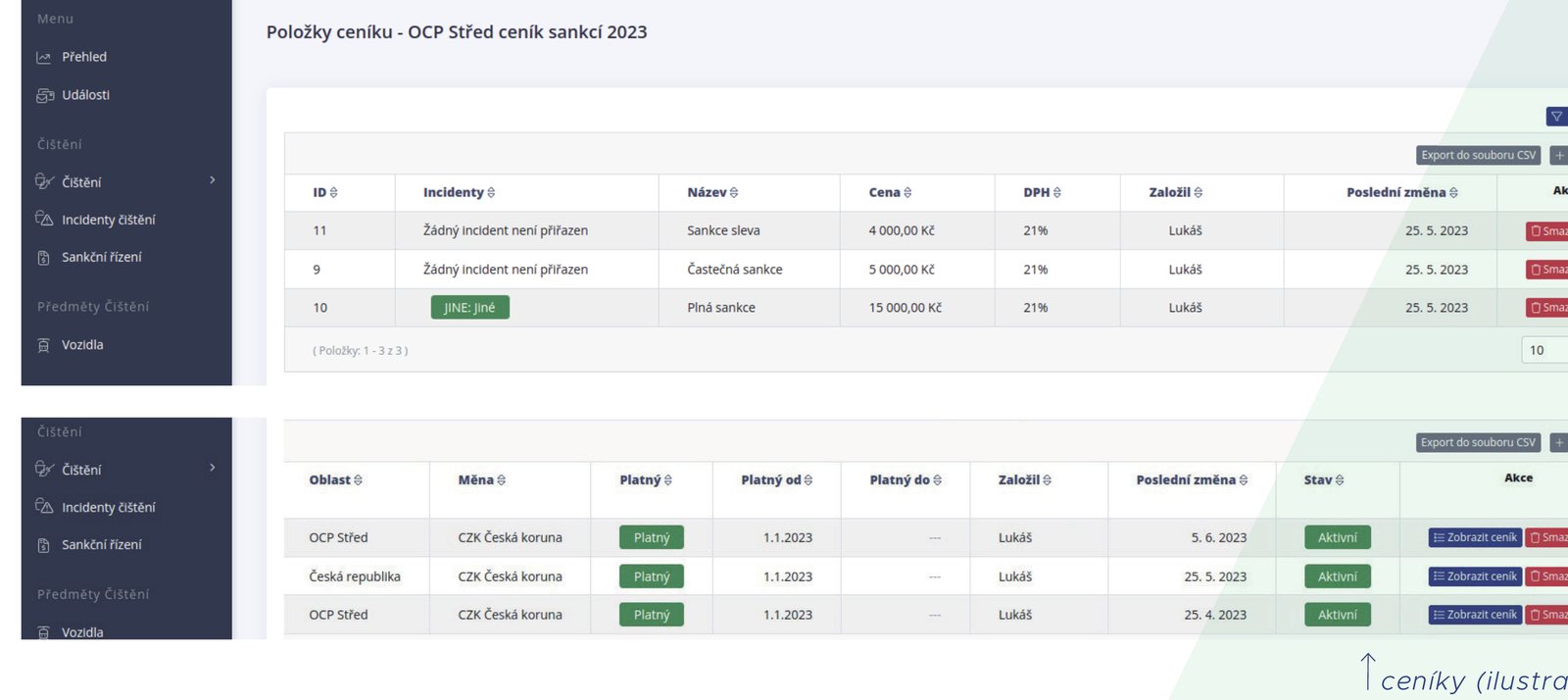Screen dimensions: 1568x700
Task: Click the Aktivní badge in the Česká republika row
Action: pos(1338,576)
